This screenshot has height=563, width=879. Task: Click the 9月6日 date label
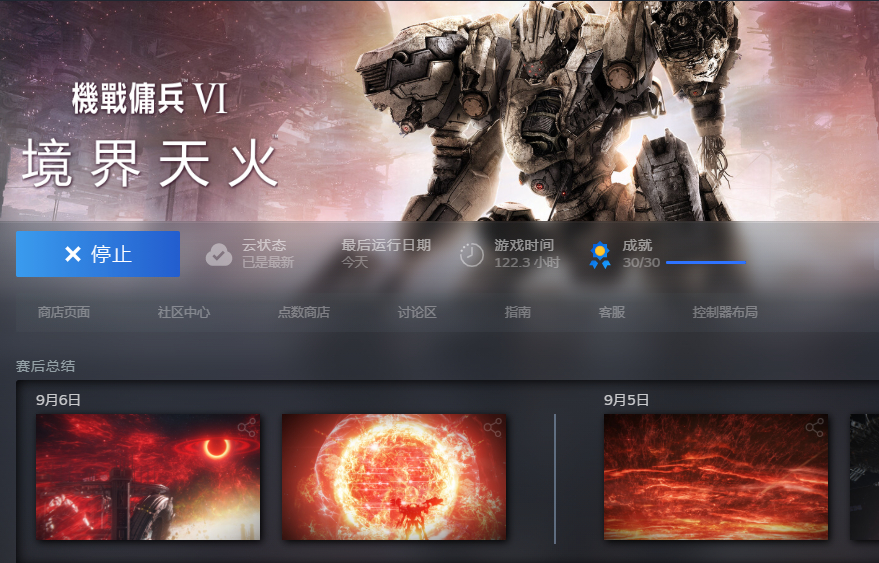[x=58, y=400]
